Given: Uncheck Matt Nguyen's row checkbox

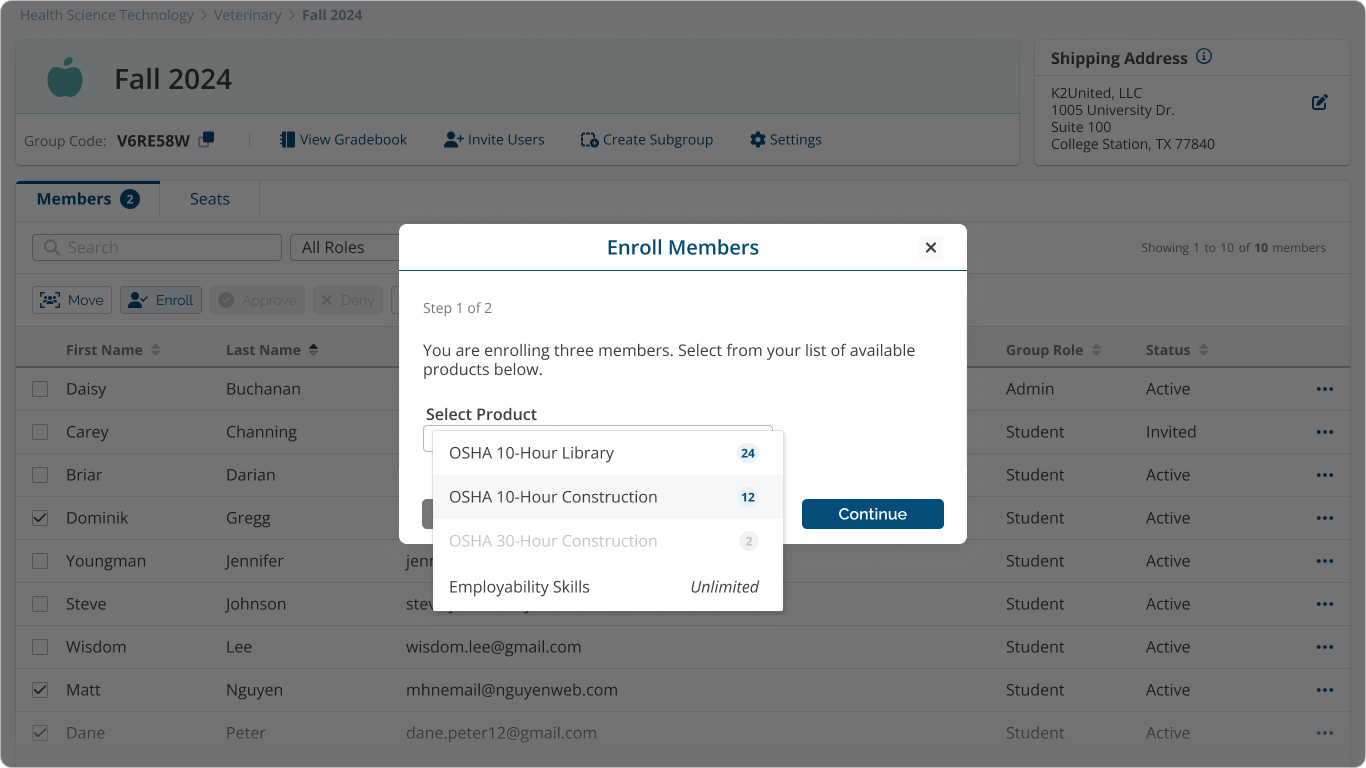Looking at the screenshot, I should (x=40, y=689).
